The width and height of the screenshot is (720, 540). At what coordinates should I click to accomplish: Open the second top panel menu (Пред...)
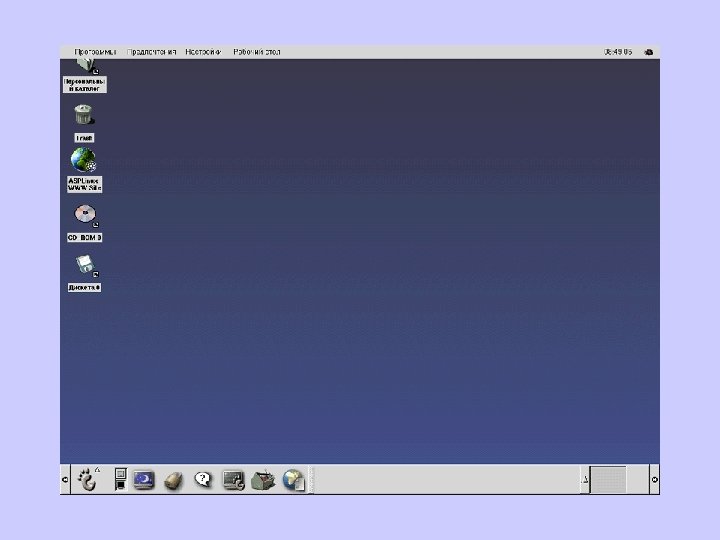[x=152, y=52]
